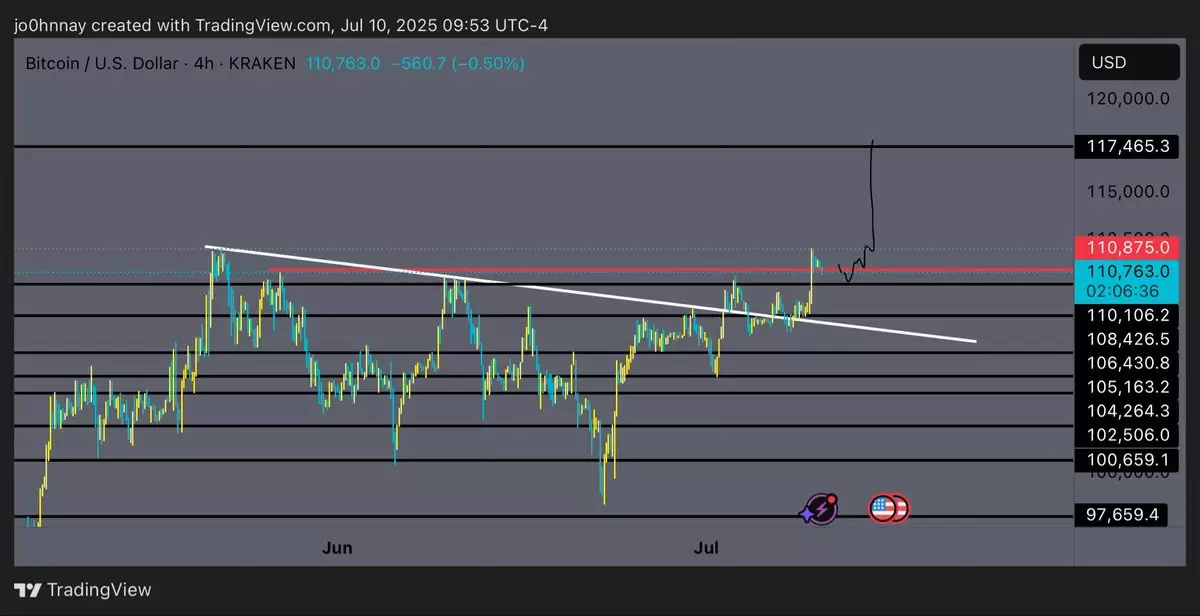Click the red 110,875.0 price label
The width and height of the screenshot is (1200, 616).
(x=1127, y=247)
